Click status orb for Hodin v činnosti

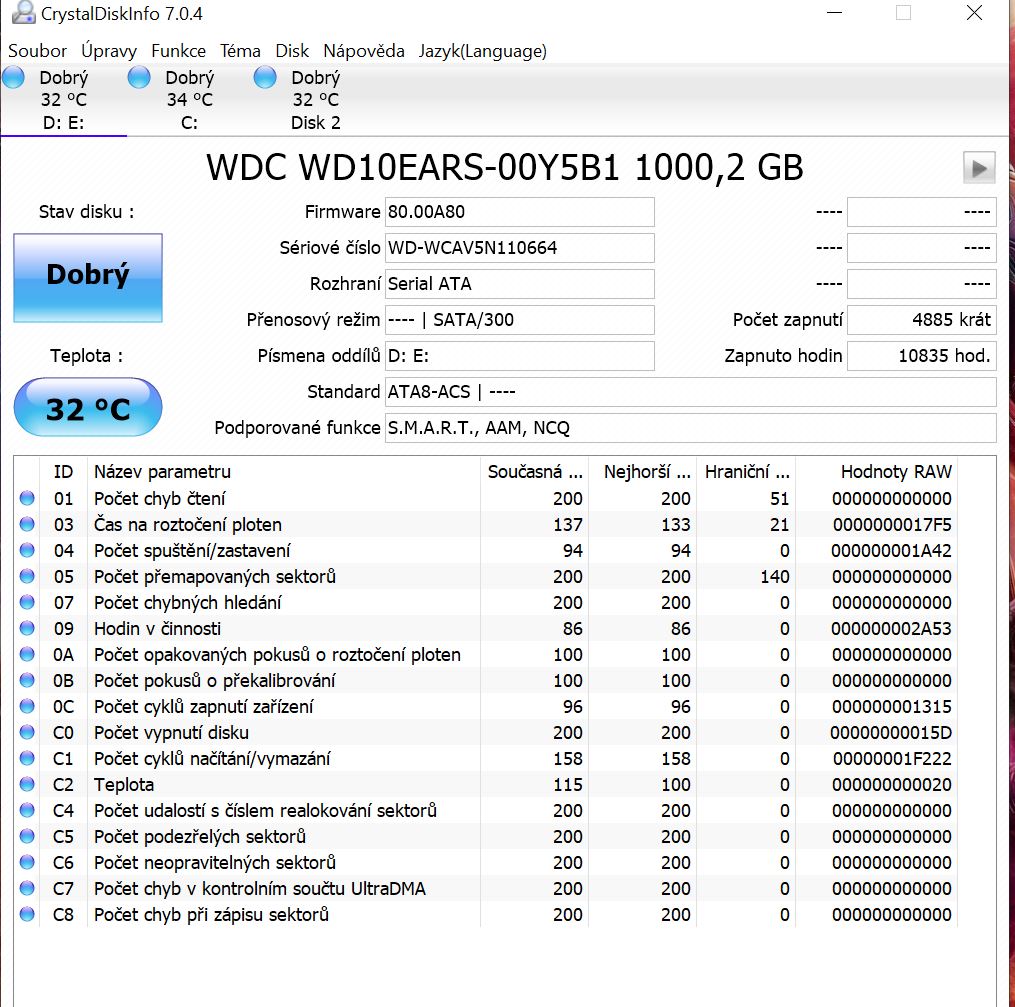coord(27,628)
